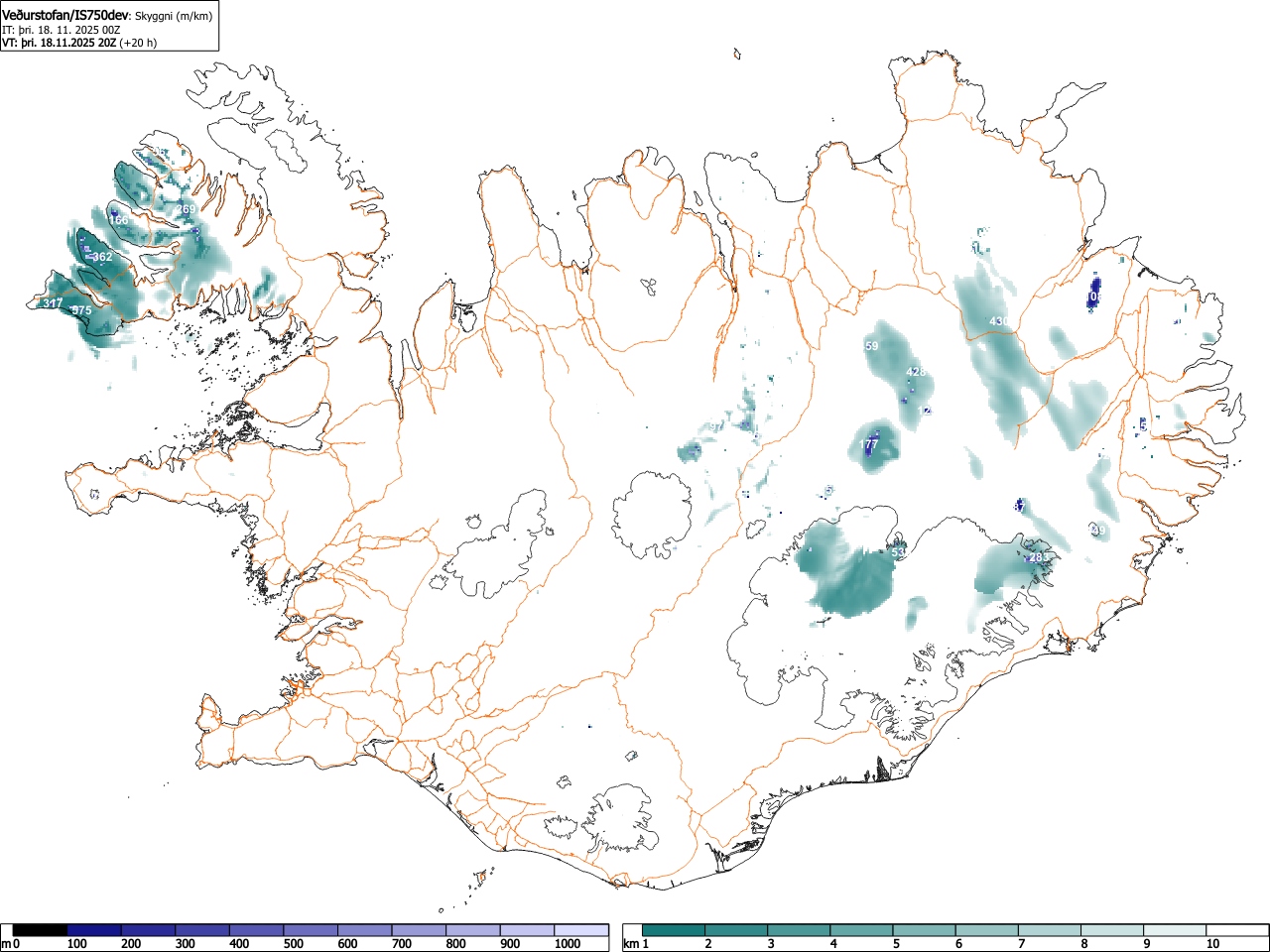
Task: Click the 300–400 m legend swatch
Action: tap(202, 930)
